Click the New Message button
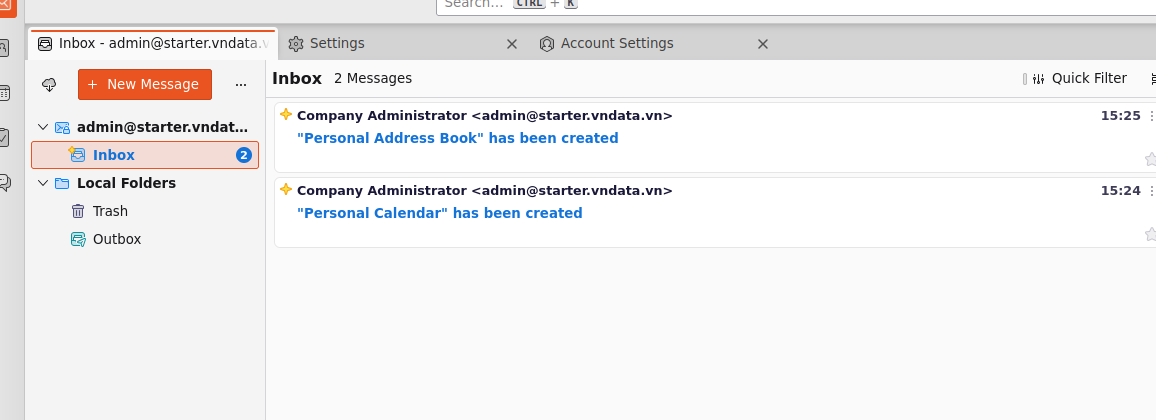 pyautogui.click(x=144, y=85)
